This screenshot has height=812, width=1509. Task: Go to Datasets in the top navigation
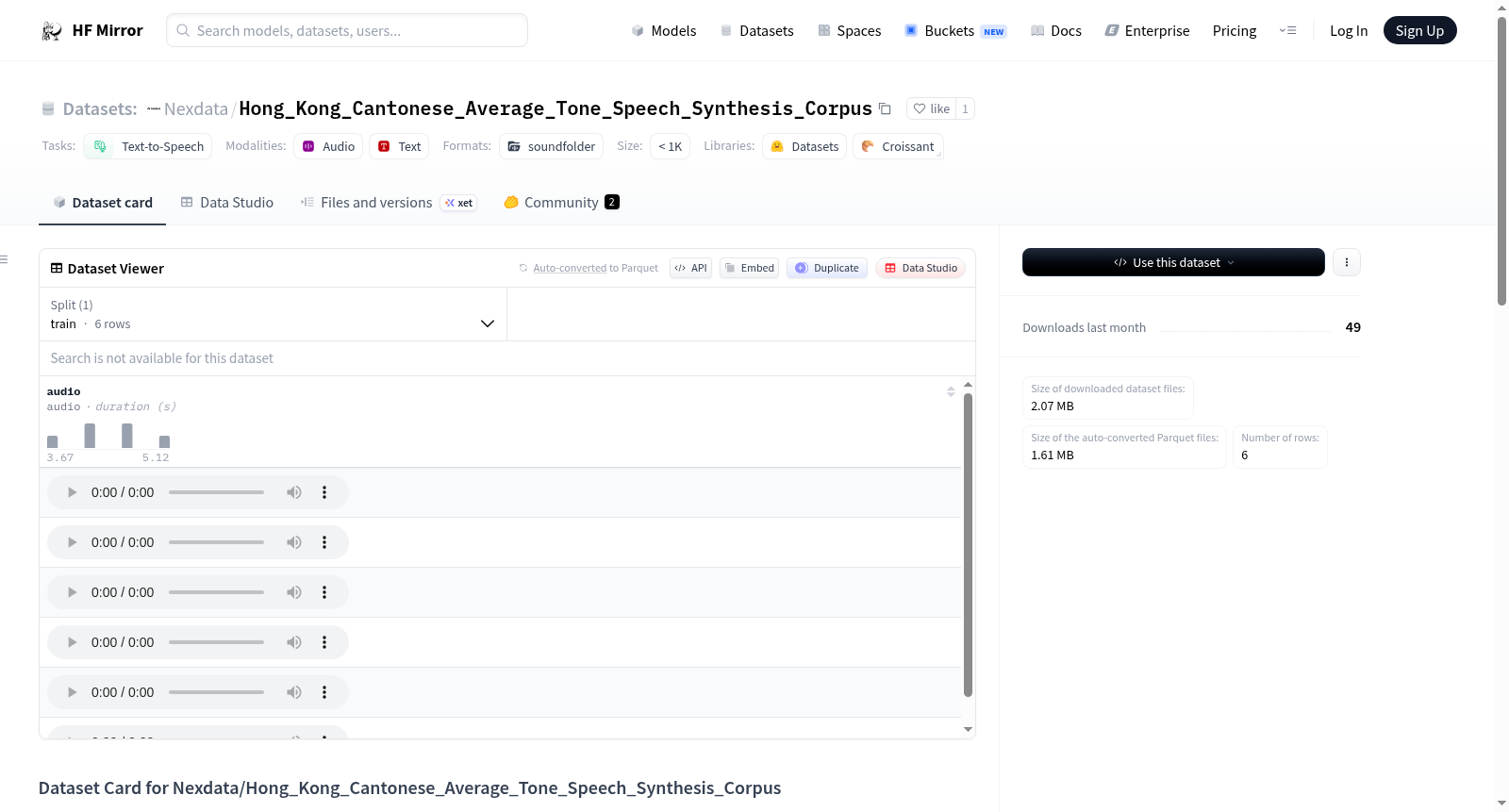pos(756,30)
